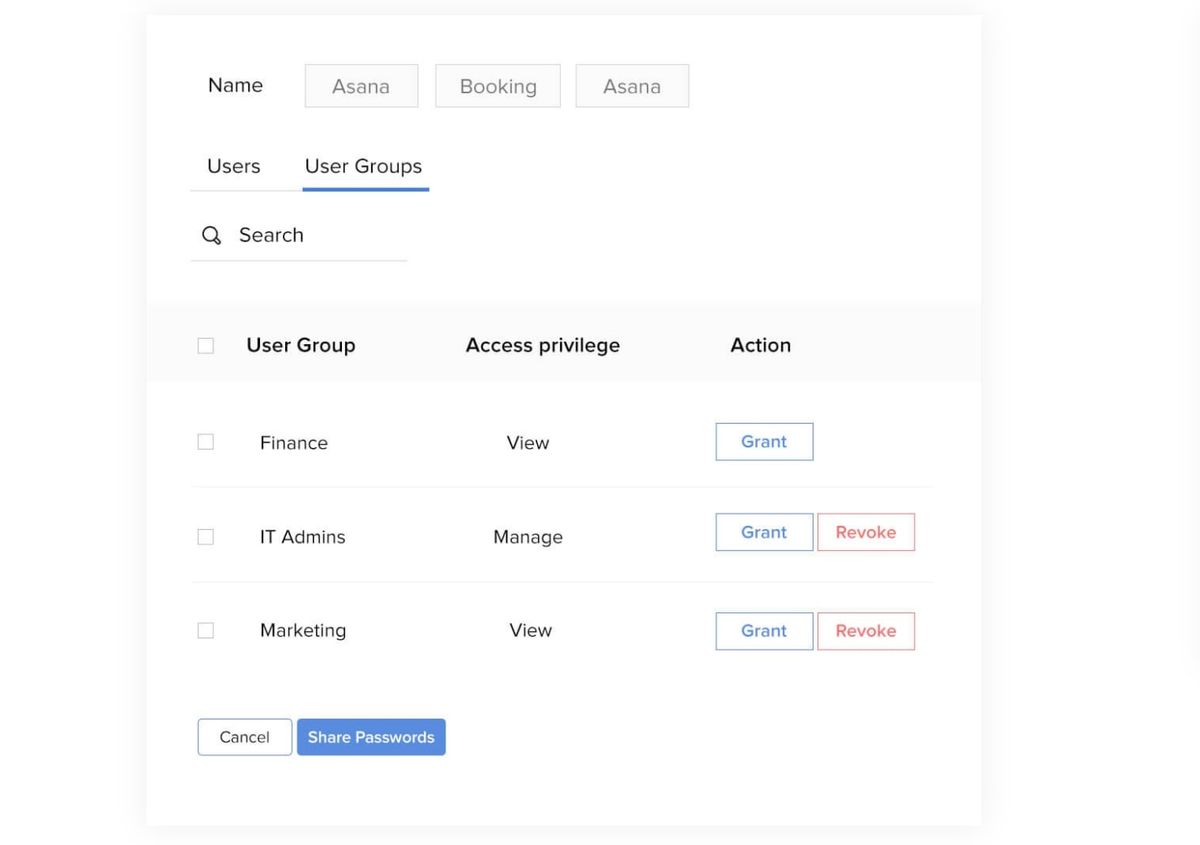Check the IT Admins group checkbox
Viewport: 1200px width, 845px height.
click(x=205, y=536)
